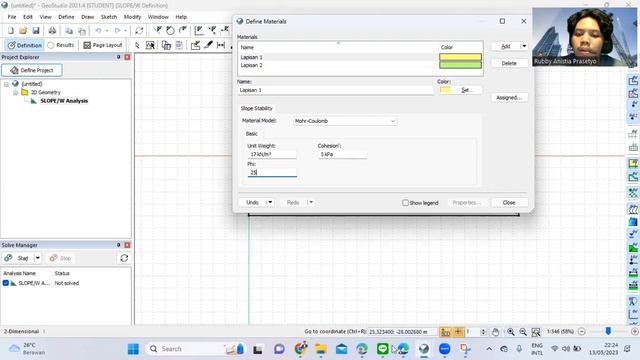Image resolution: width=640 pixels, height=360 pixels.
Task: Toggle the orange crosshair status bar button
Action: pyautogui.click(x=458, y=332)
